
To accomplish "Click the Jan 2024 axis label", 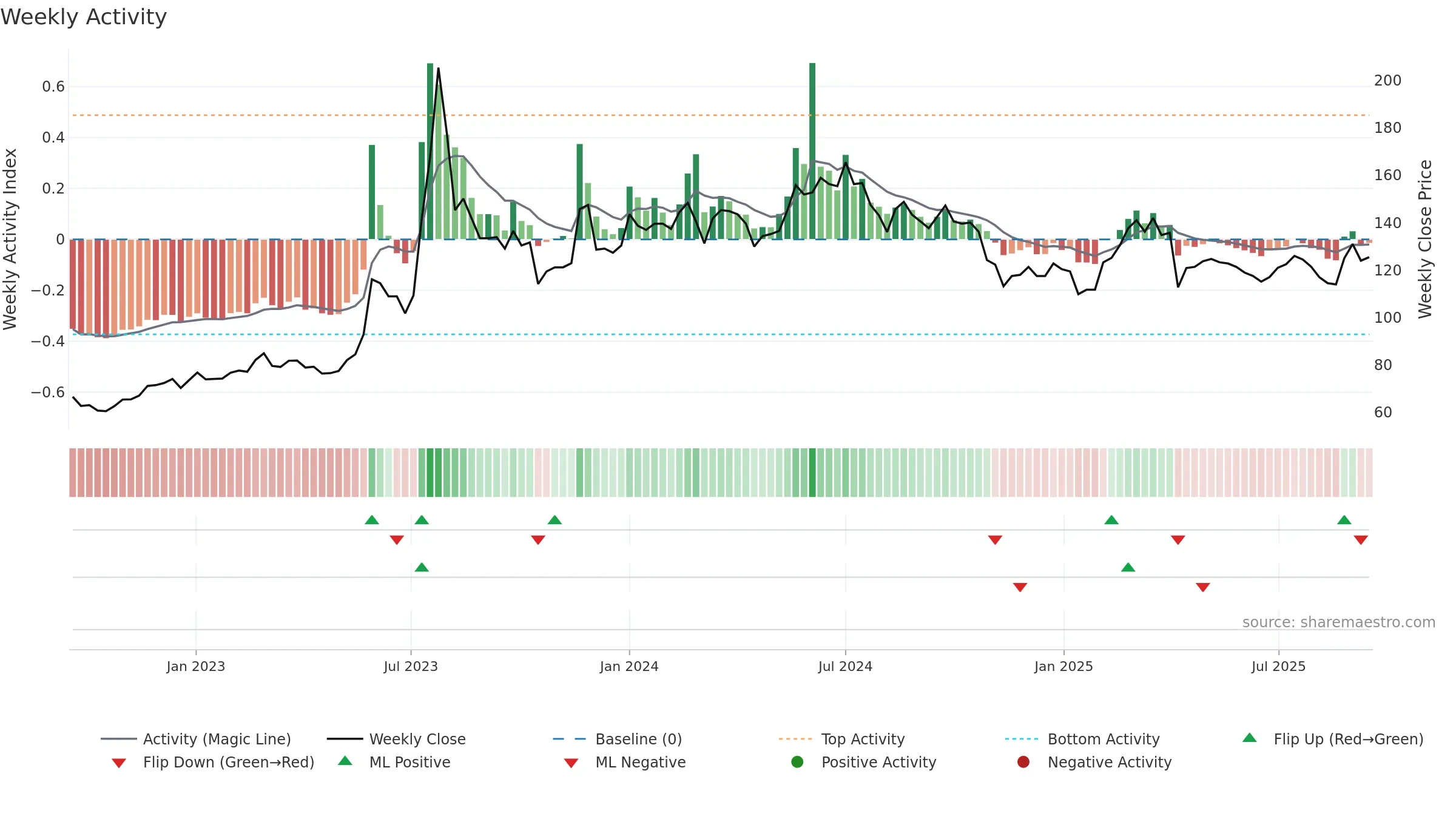I will [629, 666].
